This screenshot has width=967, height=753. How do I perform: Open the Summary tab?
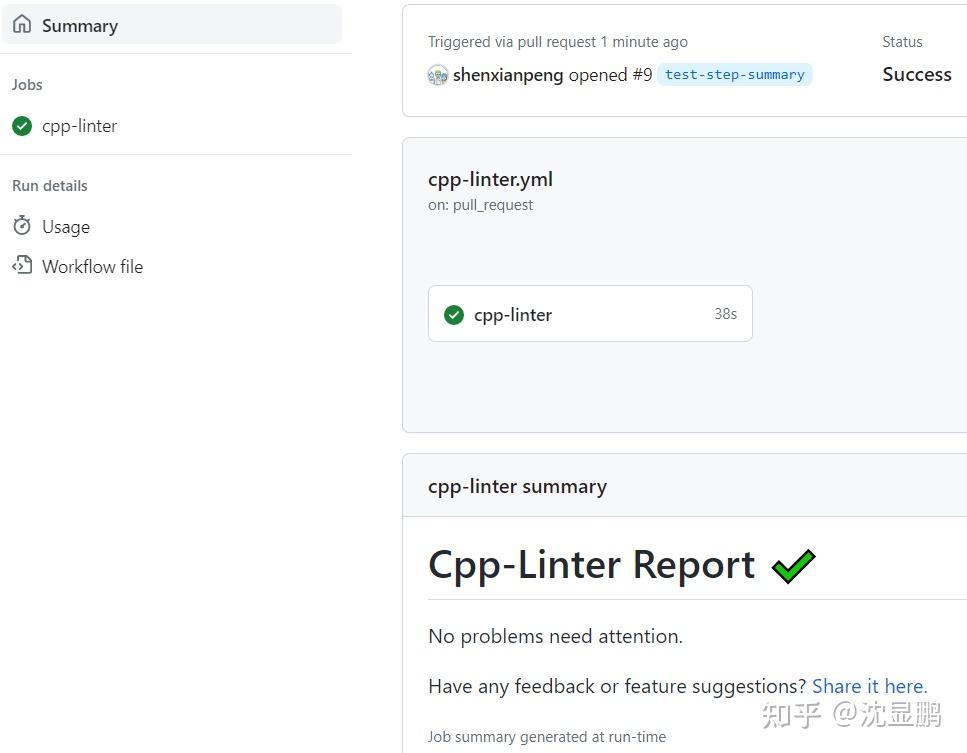[80, 24]
